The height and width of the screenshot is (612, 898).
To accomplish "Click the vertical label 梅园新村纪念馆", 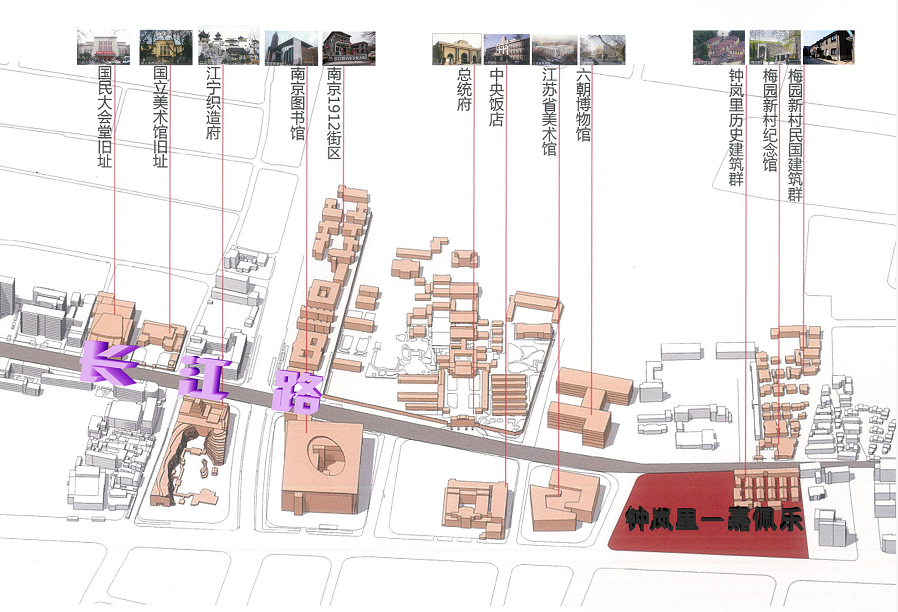I will pyautogui.click(x=770, y=121).
